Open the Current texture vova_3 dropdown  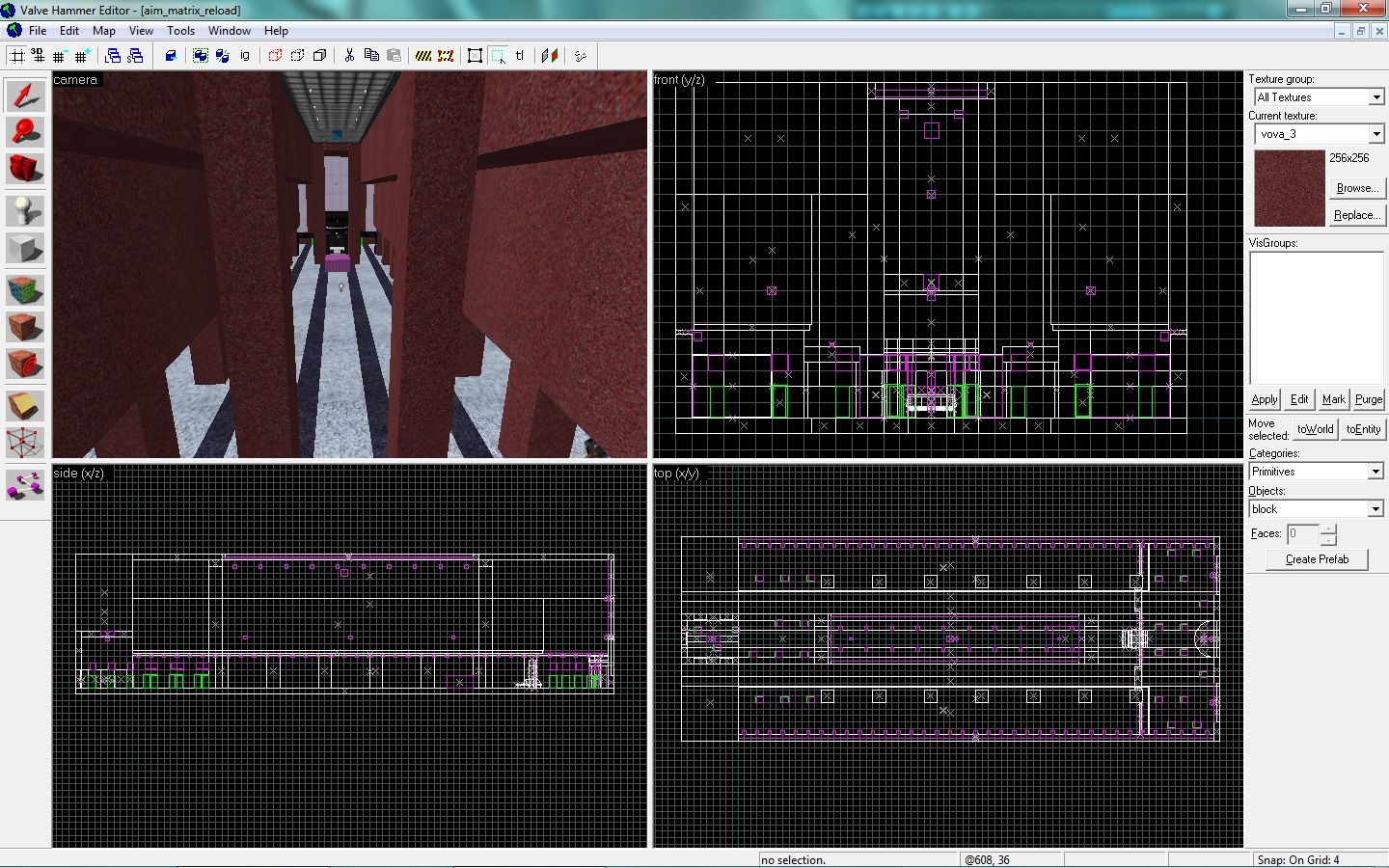point(1319,134)
